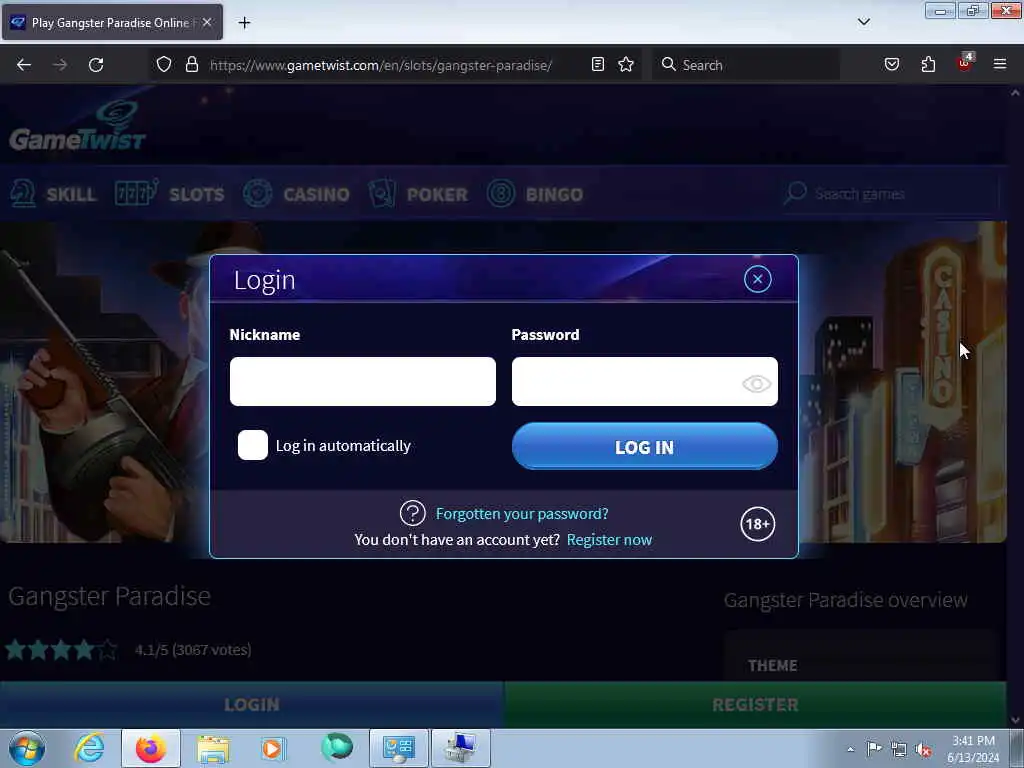Click the browser forward arrow
This screenshot has height=768, width=1024.
pos(60,65)
